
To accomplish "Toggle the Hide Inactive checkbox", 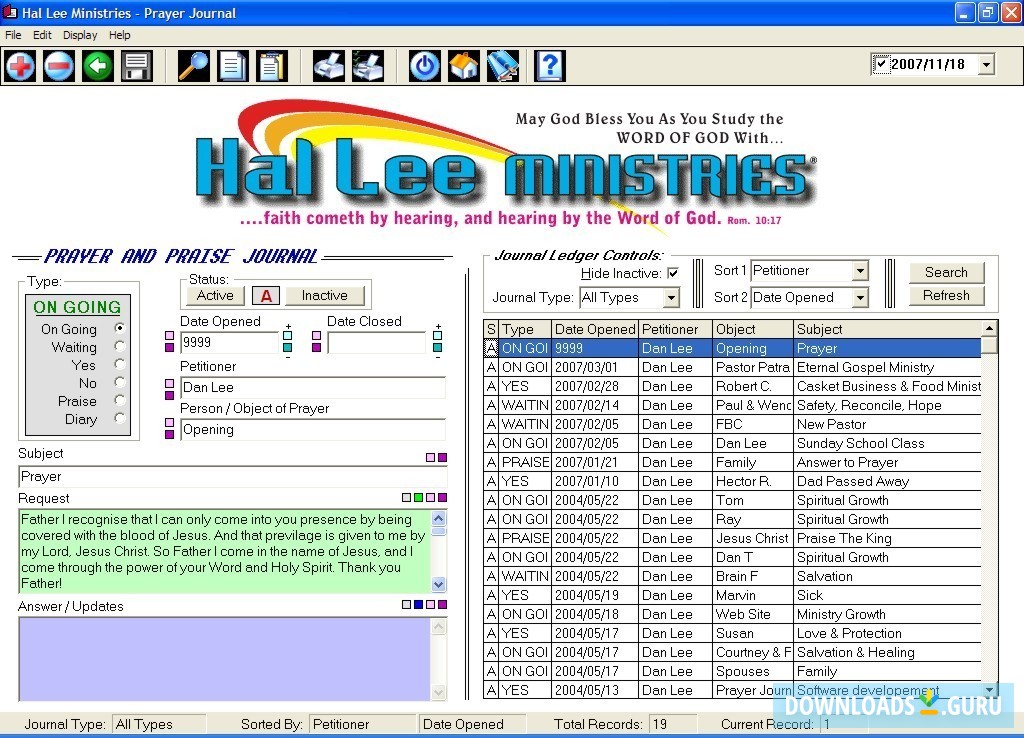I will (x=673, y=274).
